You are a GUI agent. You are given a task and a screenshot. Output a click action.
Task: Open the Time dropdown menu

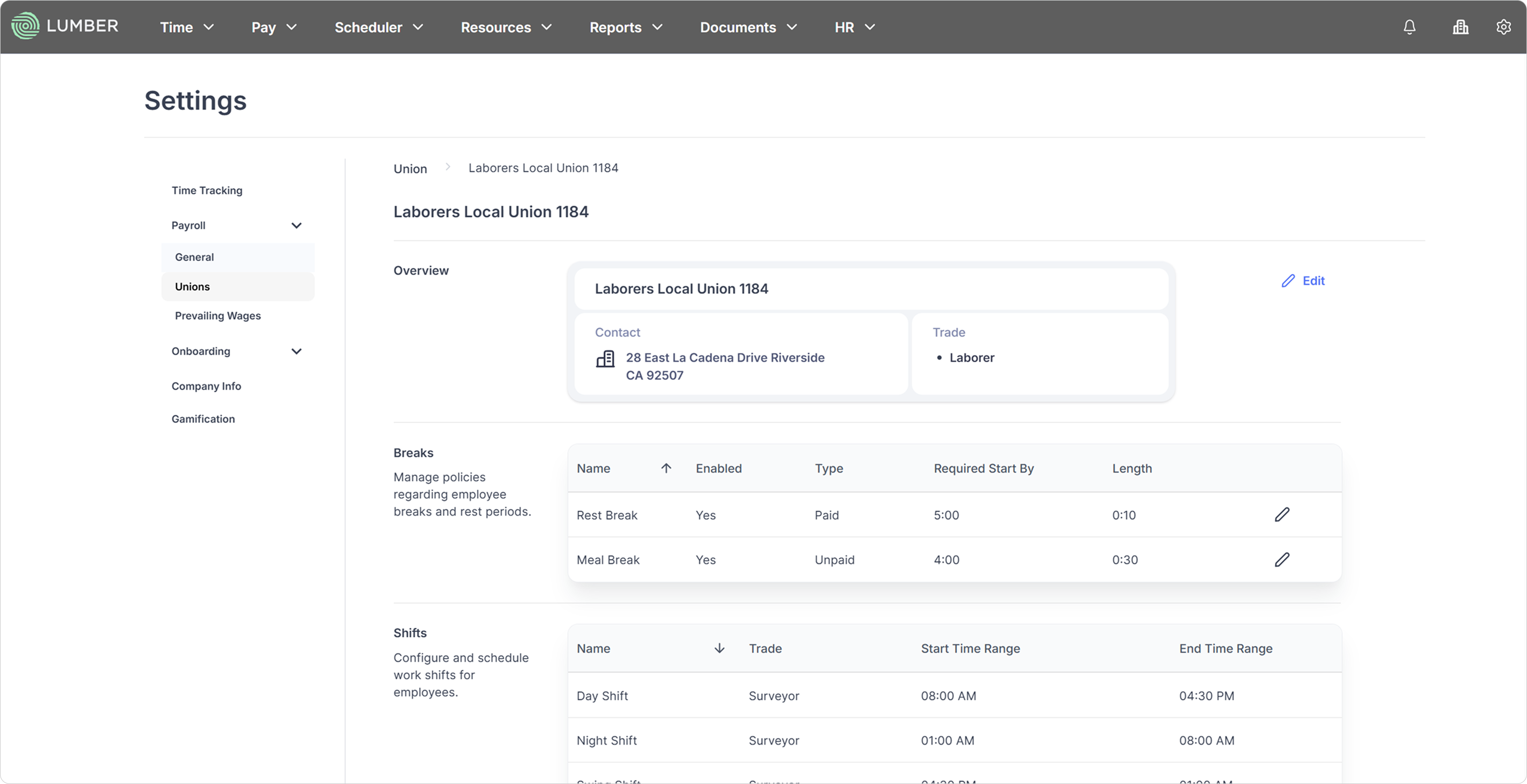pyautogui.click(x=186, y=27)
